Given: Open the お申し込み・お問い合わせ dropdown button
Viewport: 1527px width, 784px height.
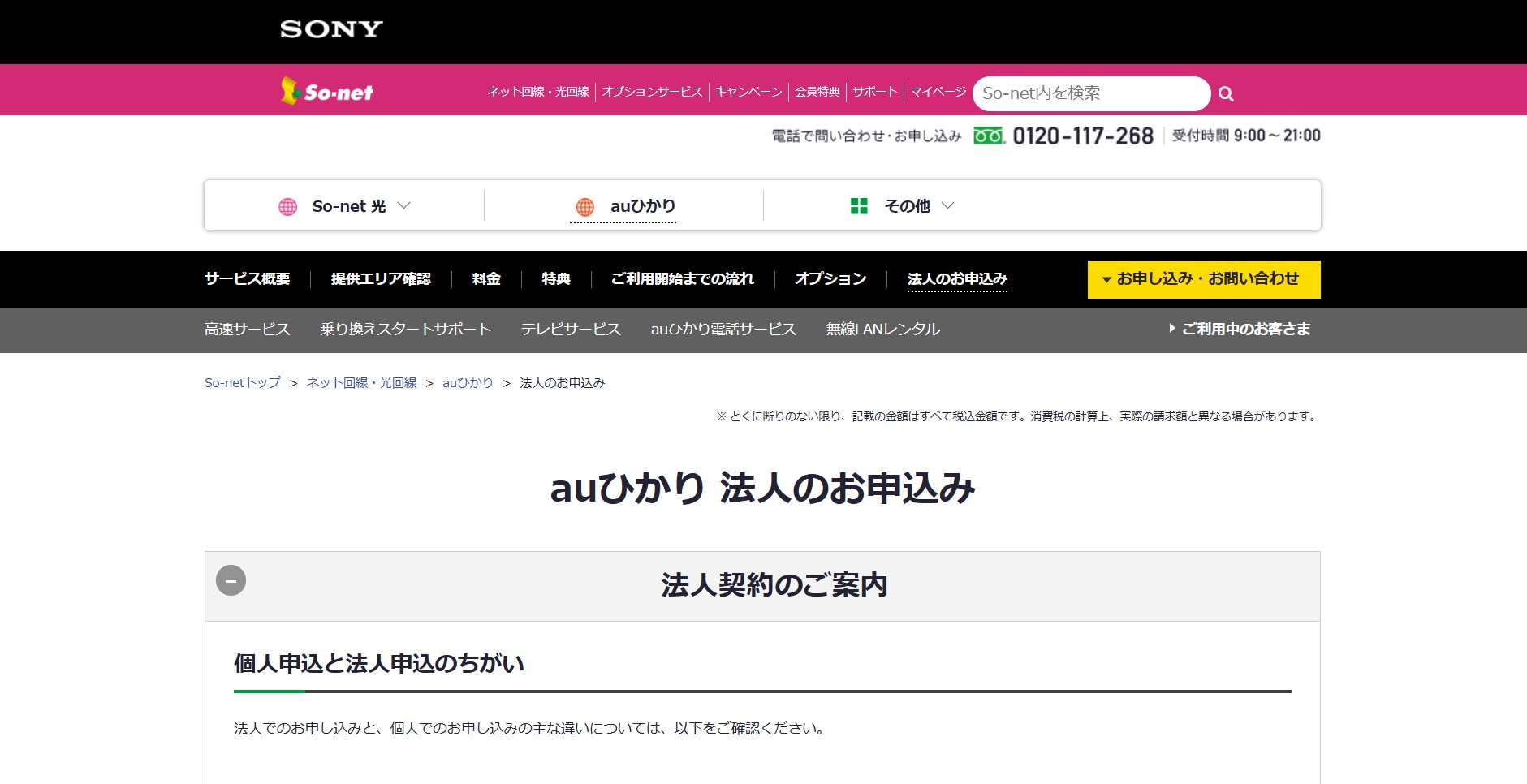Looking at the screenshot, I should 1204,278.
